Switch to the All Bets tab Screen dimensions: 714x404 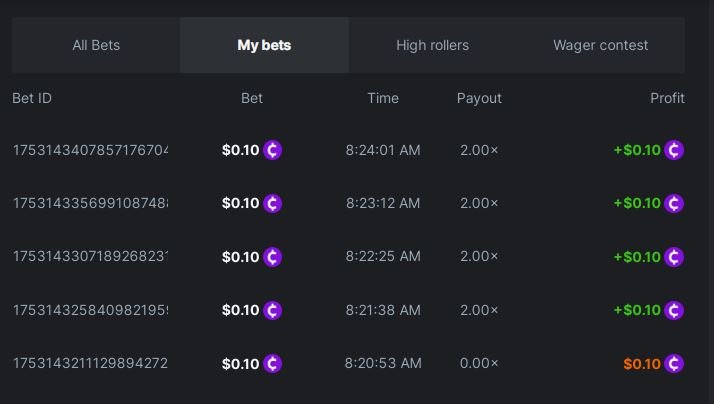(96, 45)
